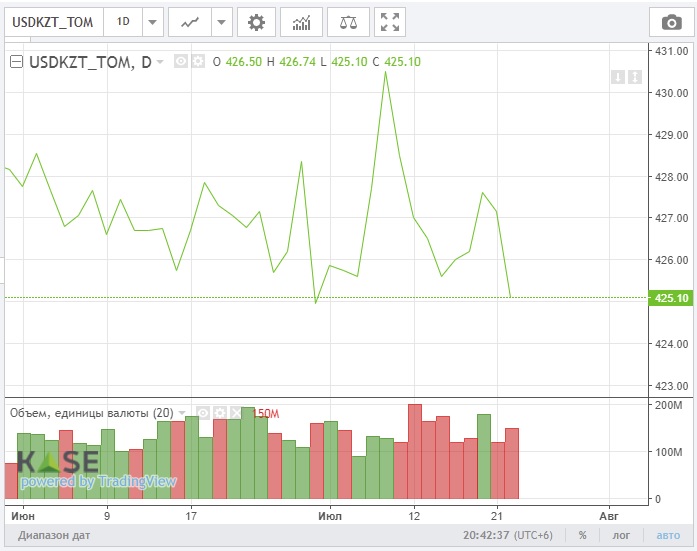Open the powered by TradingView link
Screen dimensions: 697x551
[x=98, y=481]
